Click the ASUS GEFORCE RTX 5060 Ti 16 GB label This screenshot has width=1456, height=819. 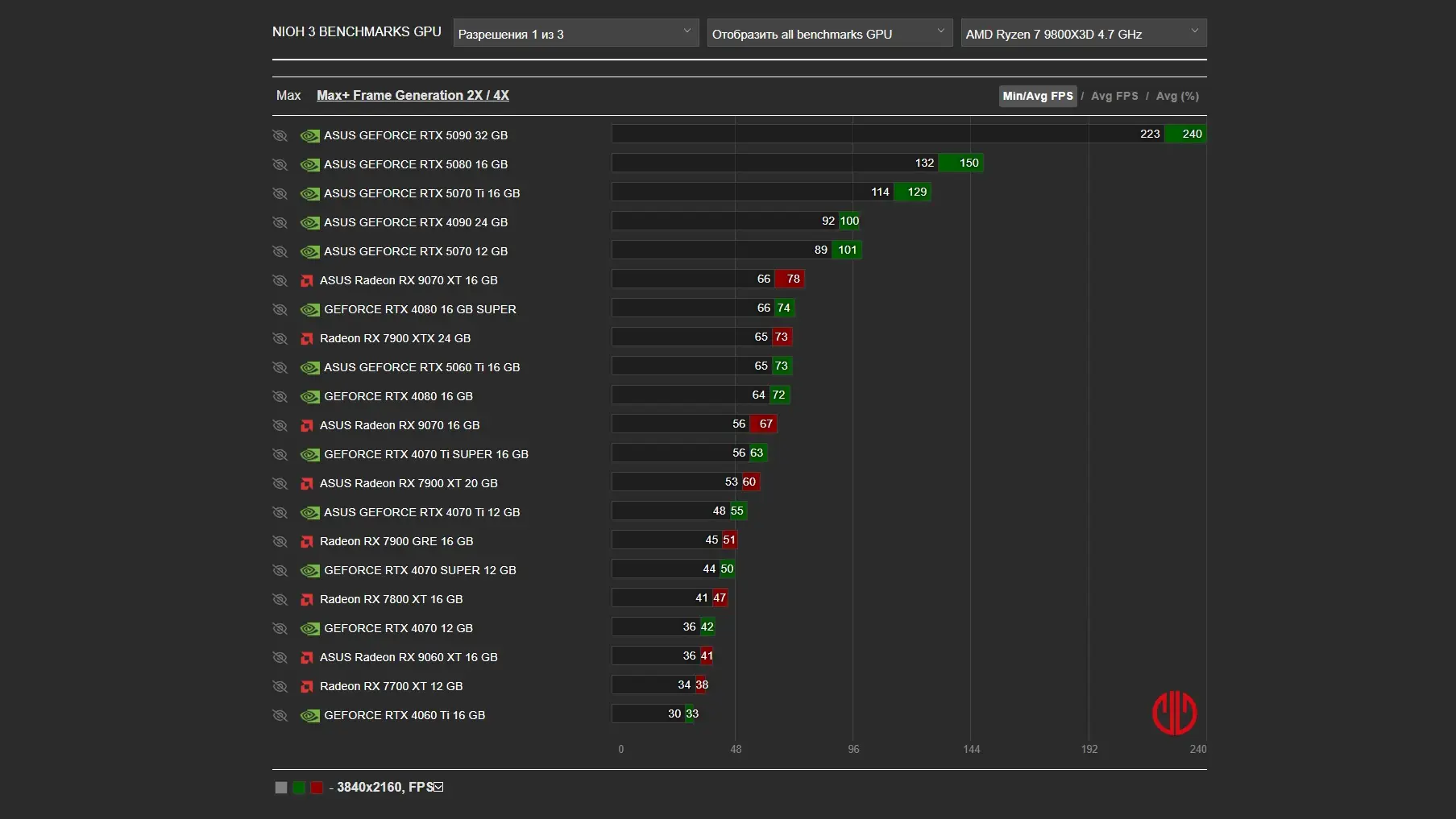(422, 367)
